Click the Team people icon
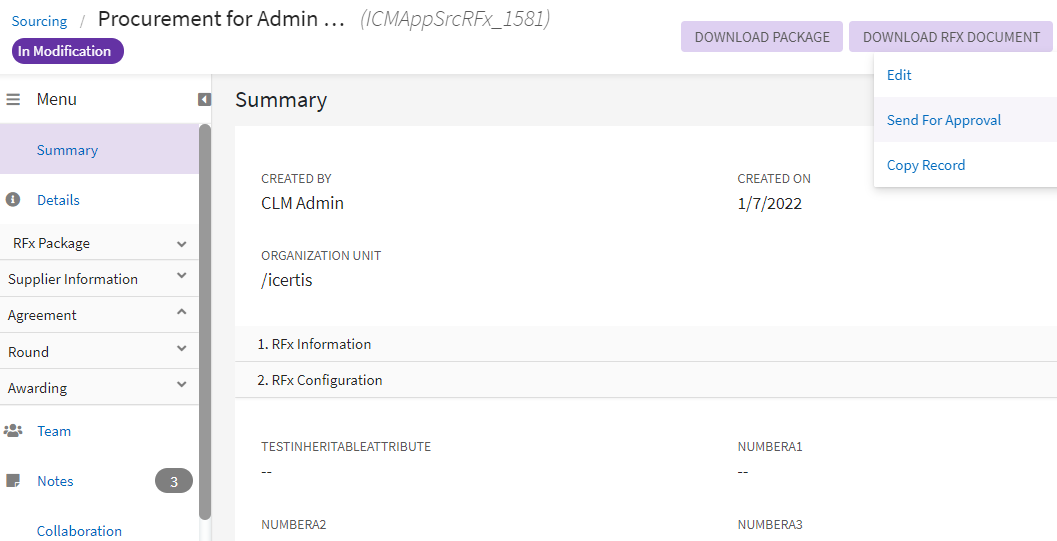The height and width of the screenshot is (541, 1057). point(13,431)
